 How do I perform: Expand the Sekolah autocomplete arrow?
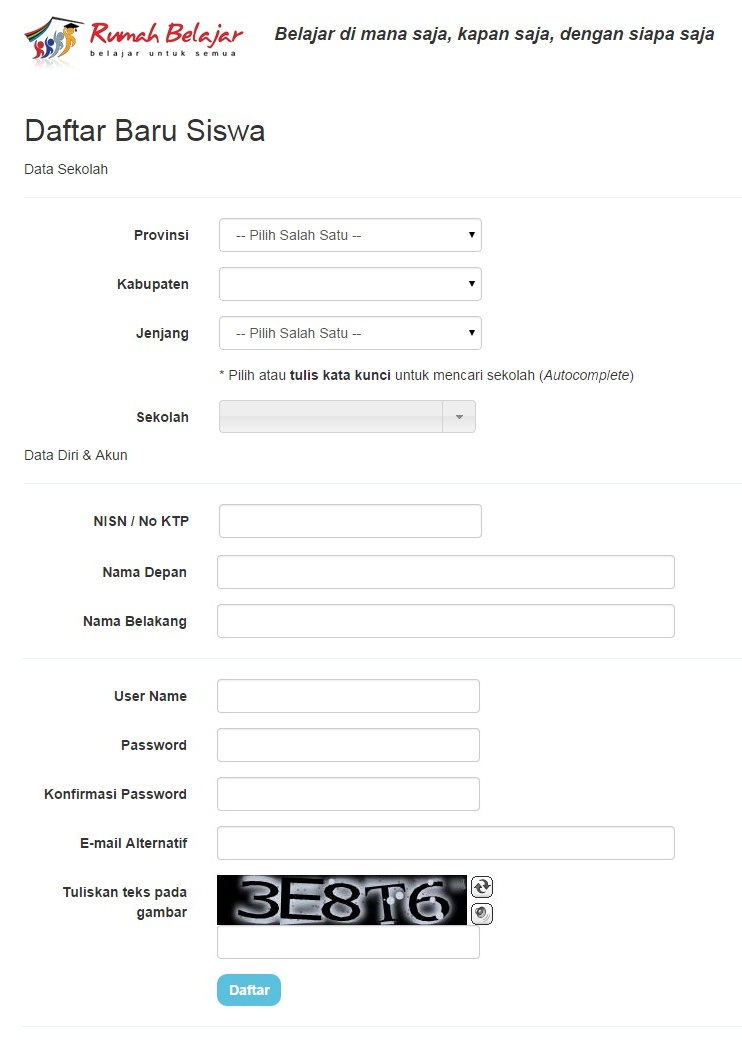pos(459,417)
